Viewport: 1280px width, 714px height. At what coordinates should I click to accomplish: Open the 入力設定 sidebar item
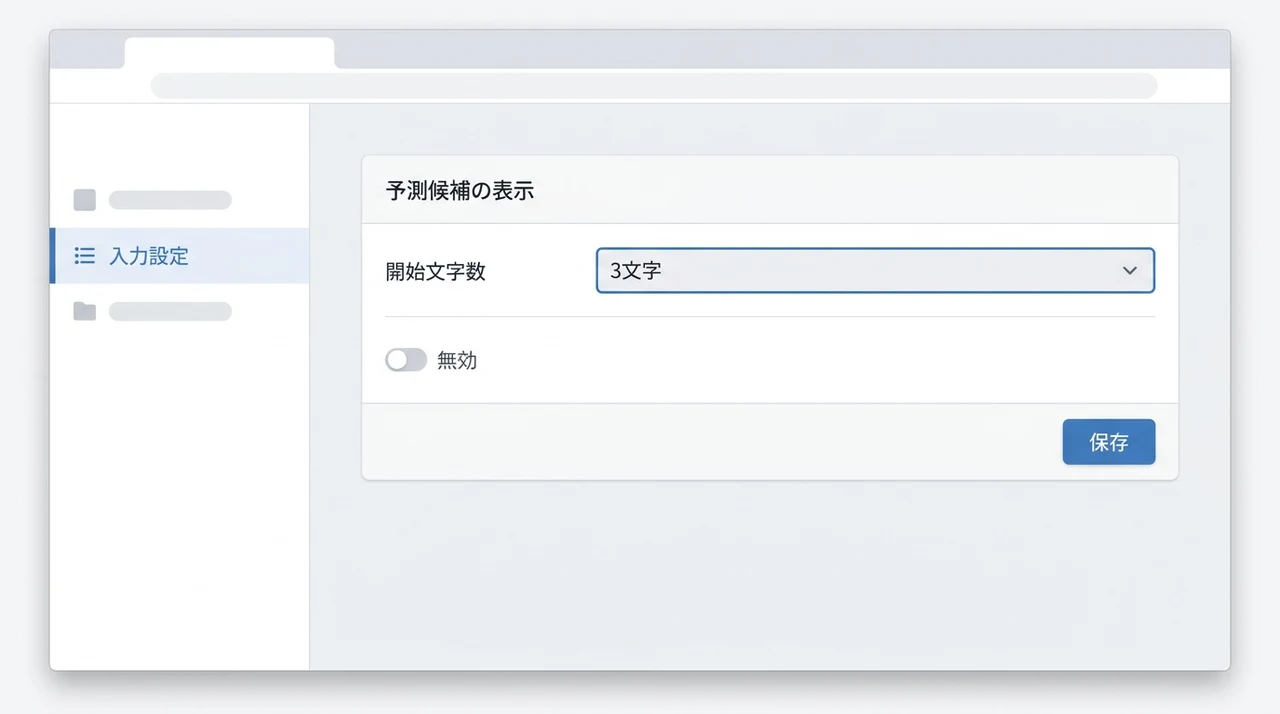pos(180,256)
